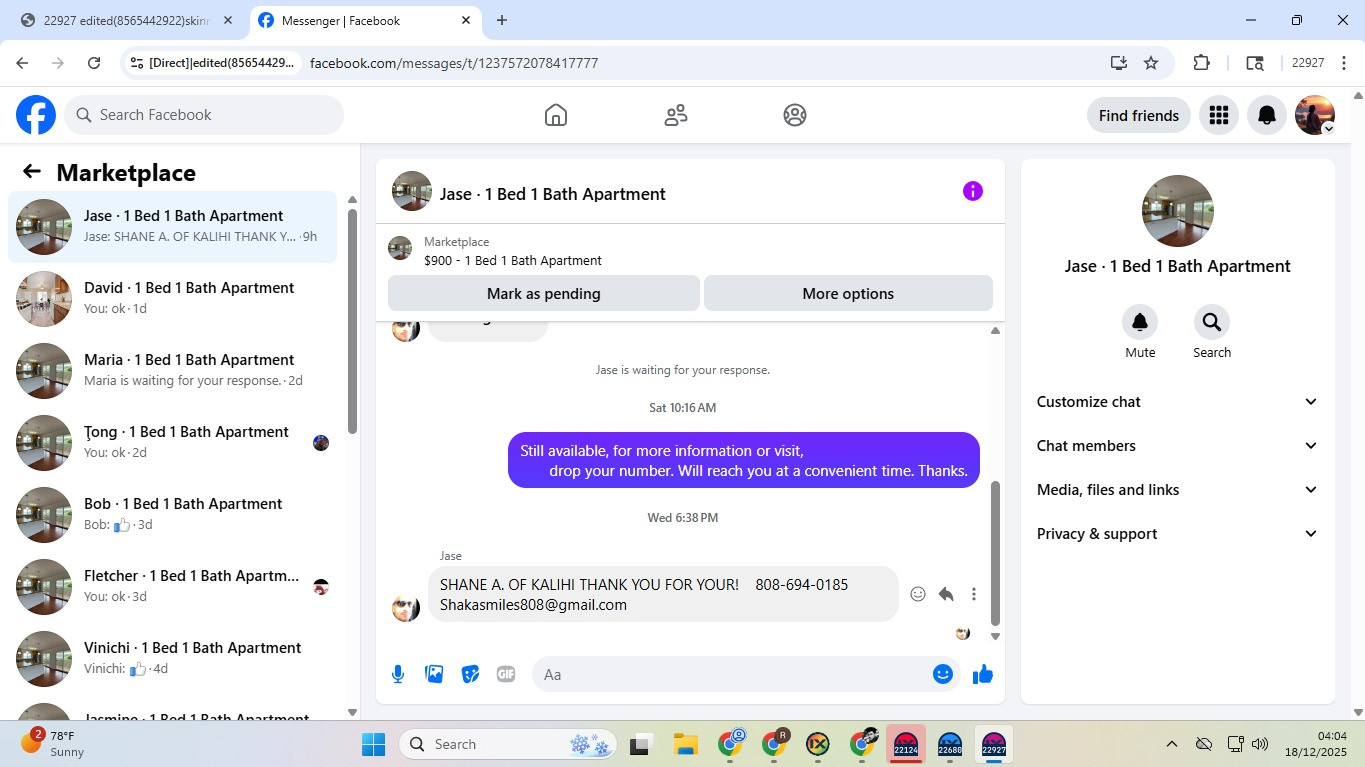Choose a sticker from the sticker icon
Image resolution: width=1365 pixels, height=767 pixels.
[x=470, y=674]
